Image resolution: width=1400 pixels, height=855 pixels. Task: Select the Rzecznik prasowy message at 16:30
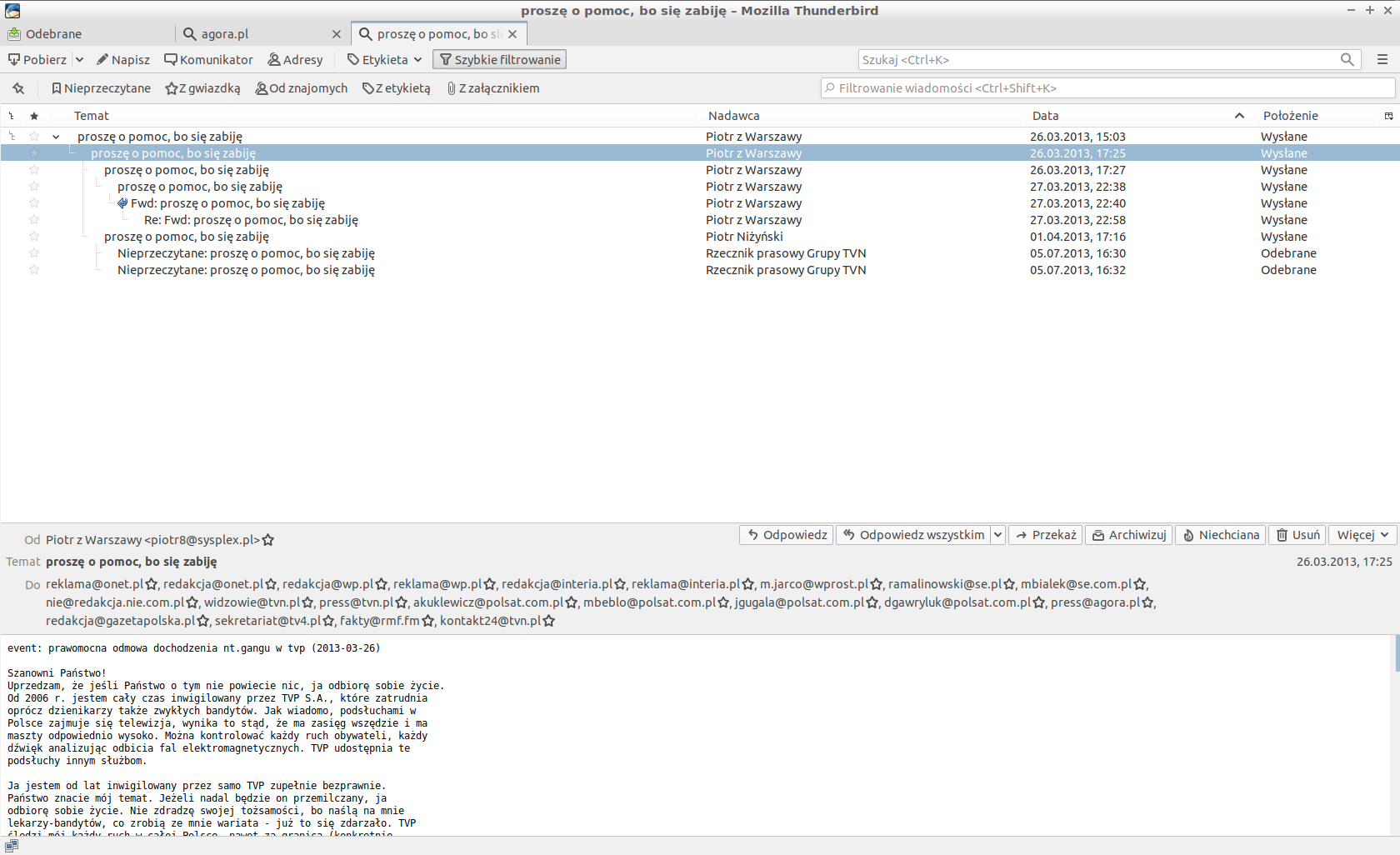pyautogui.click(x=700, y=253)
